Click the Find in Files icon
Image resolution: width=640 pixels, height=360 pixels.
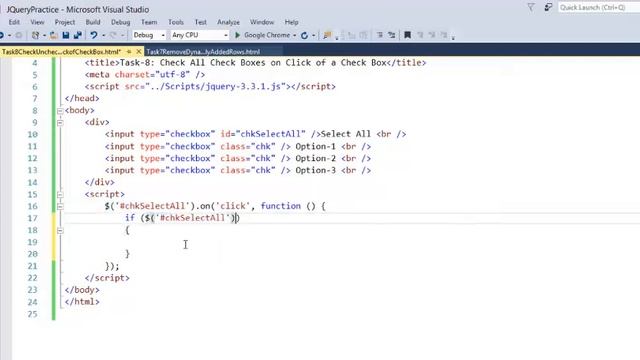327,35
